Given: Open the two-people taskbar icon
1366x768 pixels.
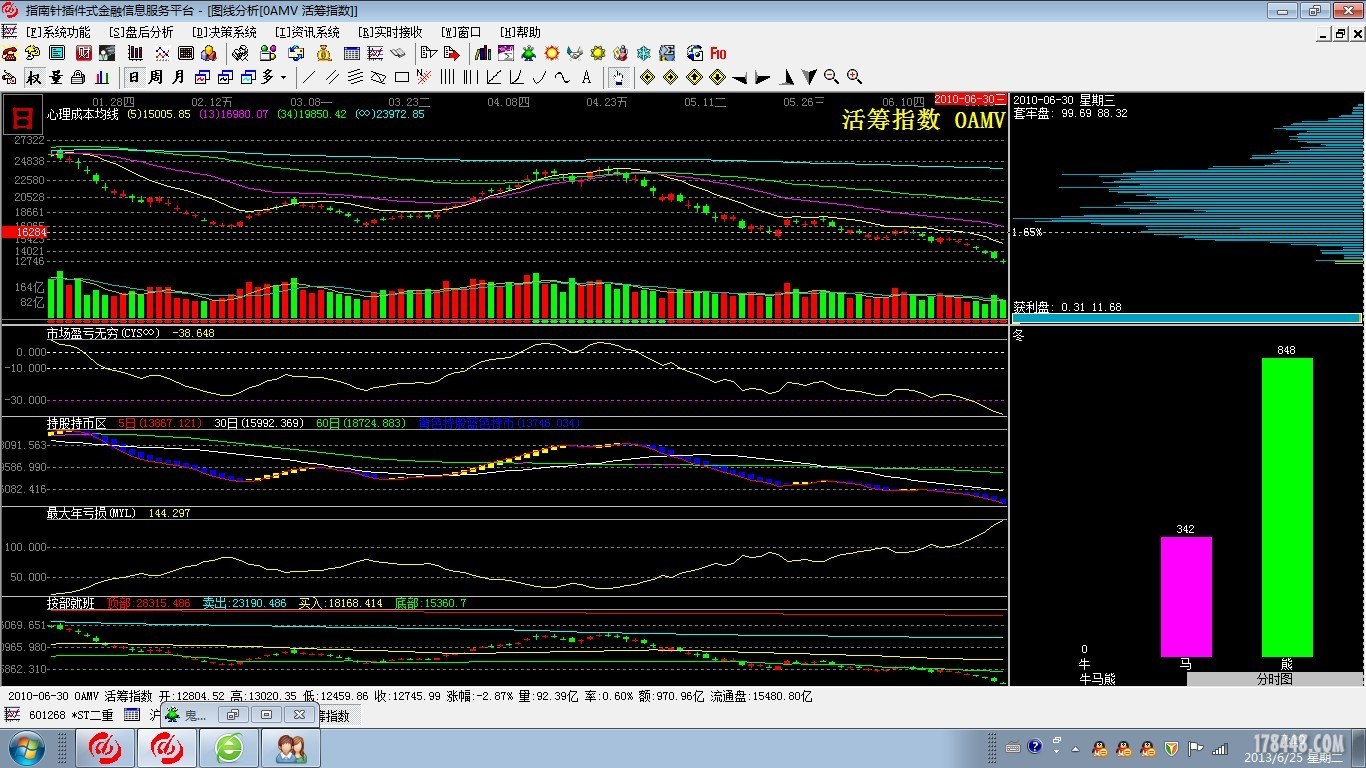Looking at the screenshot, I should coord(291,748).
